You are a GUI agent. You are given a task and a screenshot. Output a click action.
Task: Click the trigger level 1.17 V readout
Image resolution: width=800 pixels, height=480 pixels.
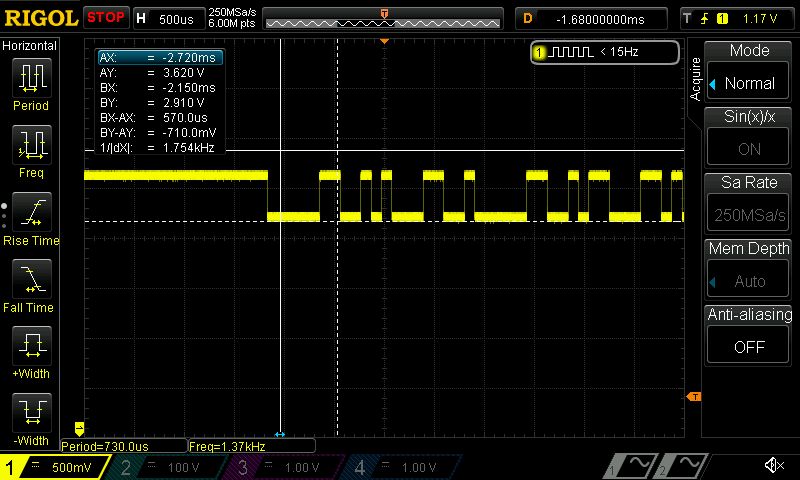coord(760,19)
